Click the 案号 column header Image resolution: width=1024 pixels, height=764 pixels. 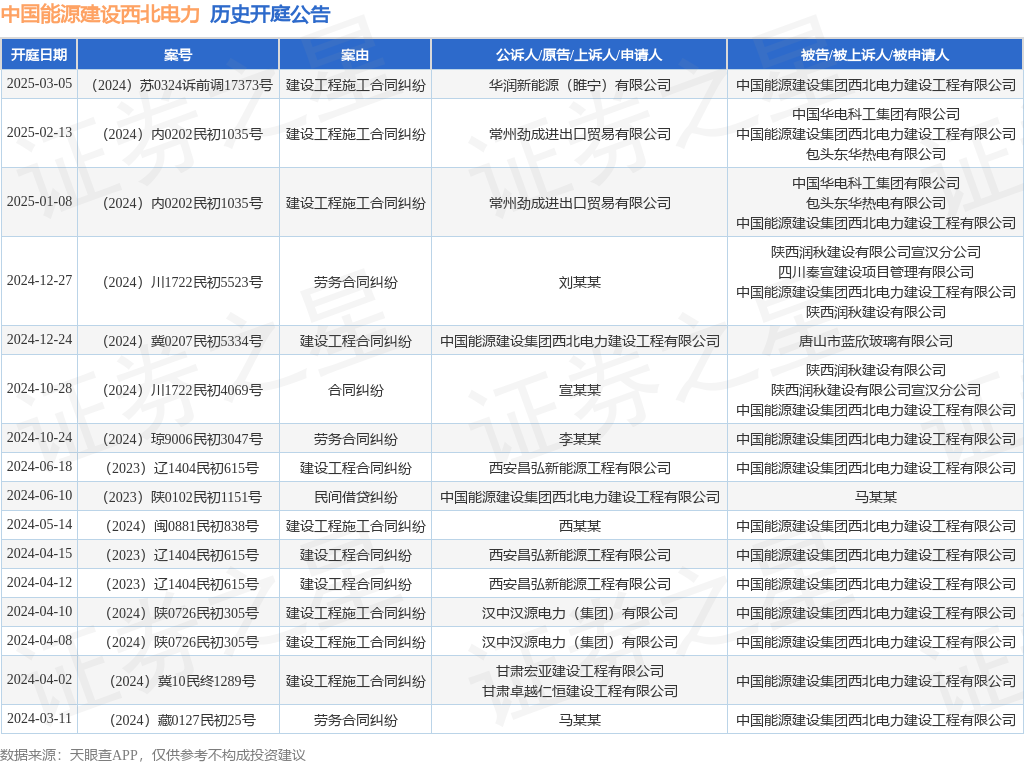pos(178,55)
